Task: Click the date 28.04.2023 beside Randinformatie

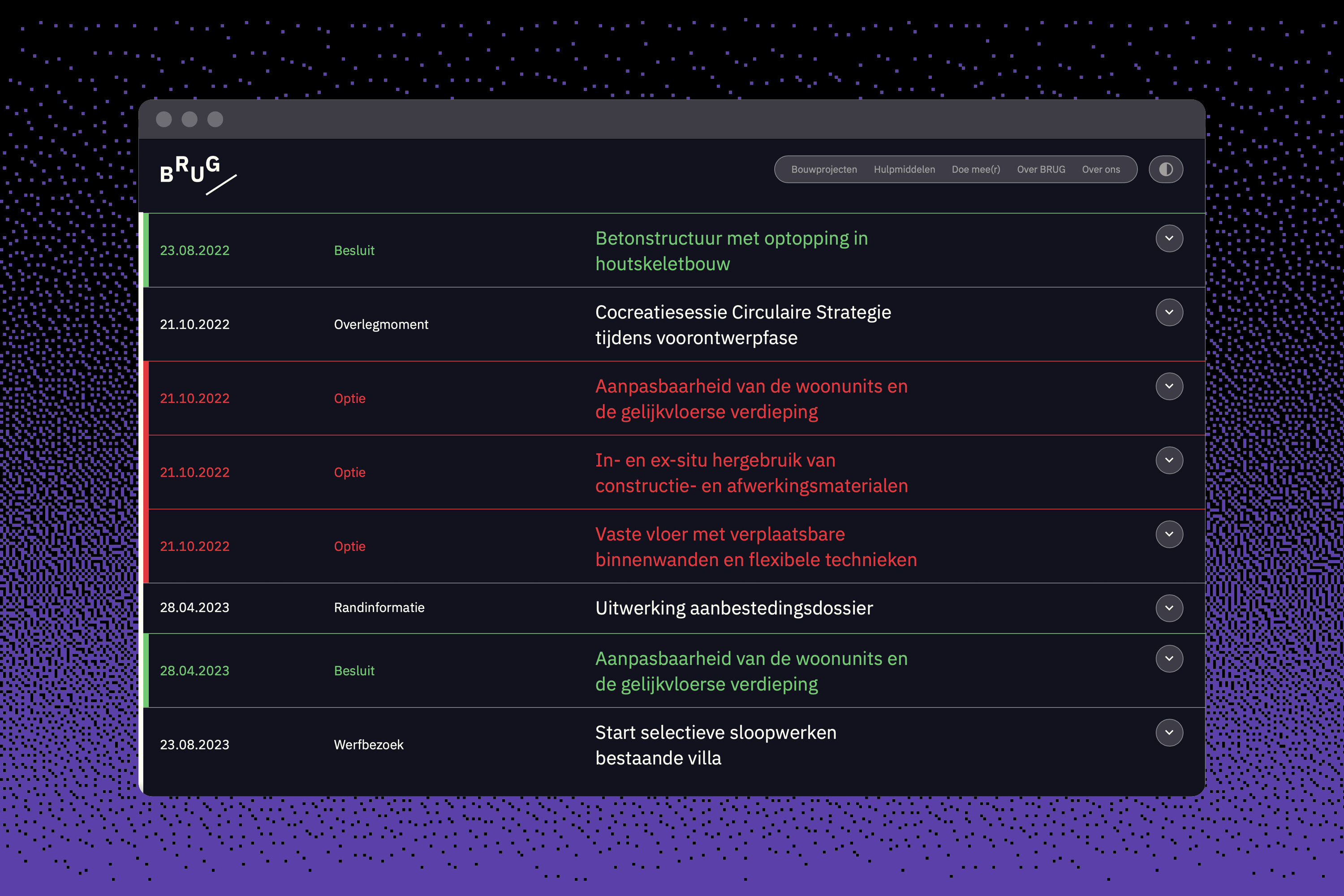Action: (194, 607)
